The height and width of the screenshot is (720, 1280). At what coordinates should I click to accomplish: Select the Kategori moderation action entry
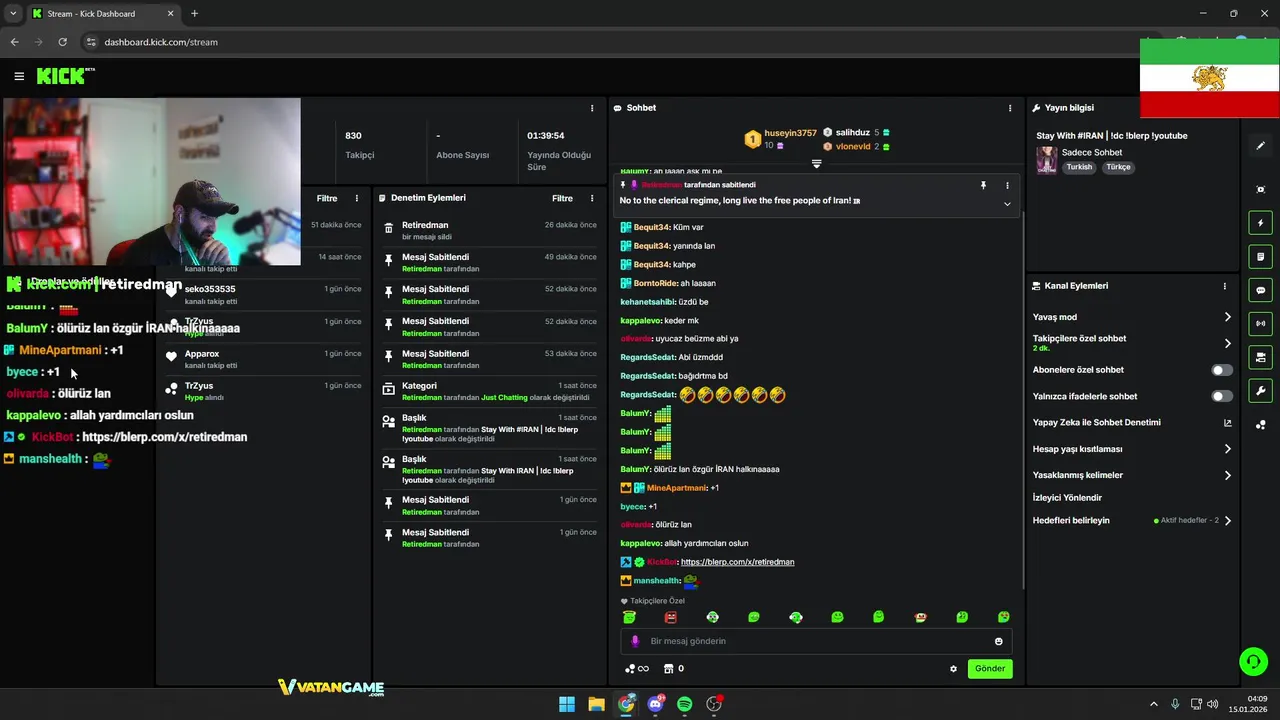point(490,391)
